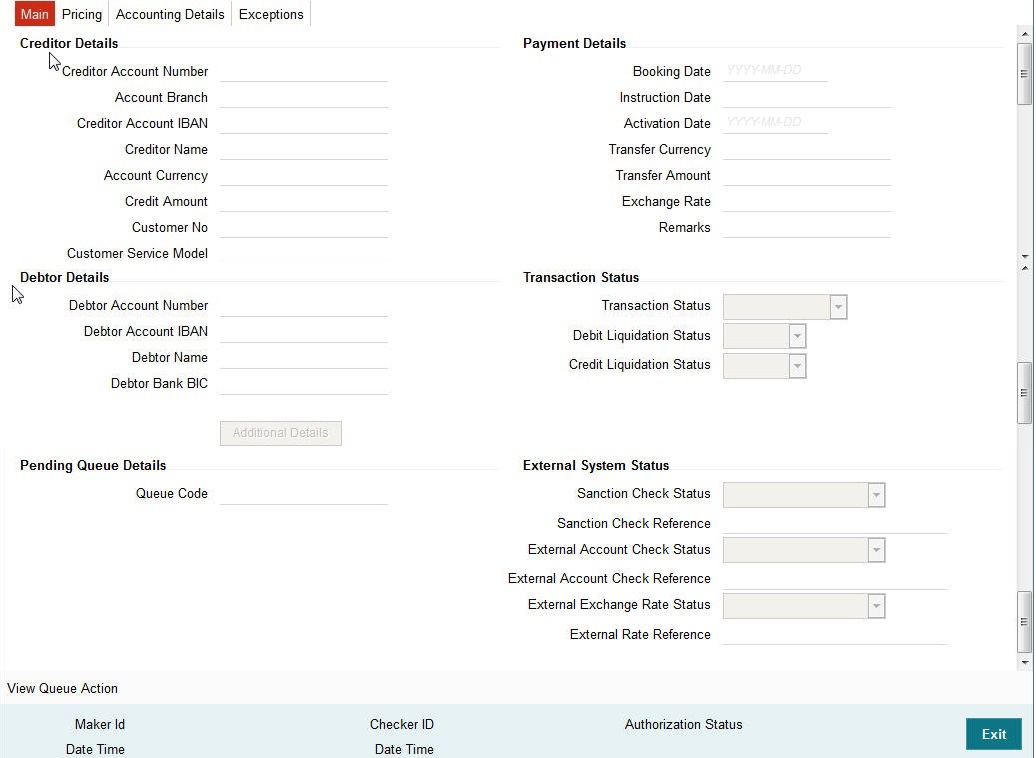Click the Customer Service Model label
This screenshot has height=758, width=1036.
[137, 253]
